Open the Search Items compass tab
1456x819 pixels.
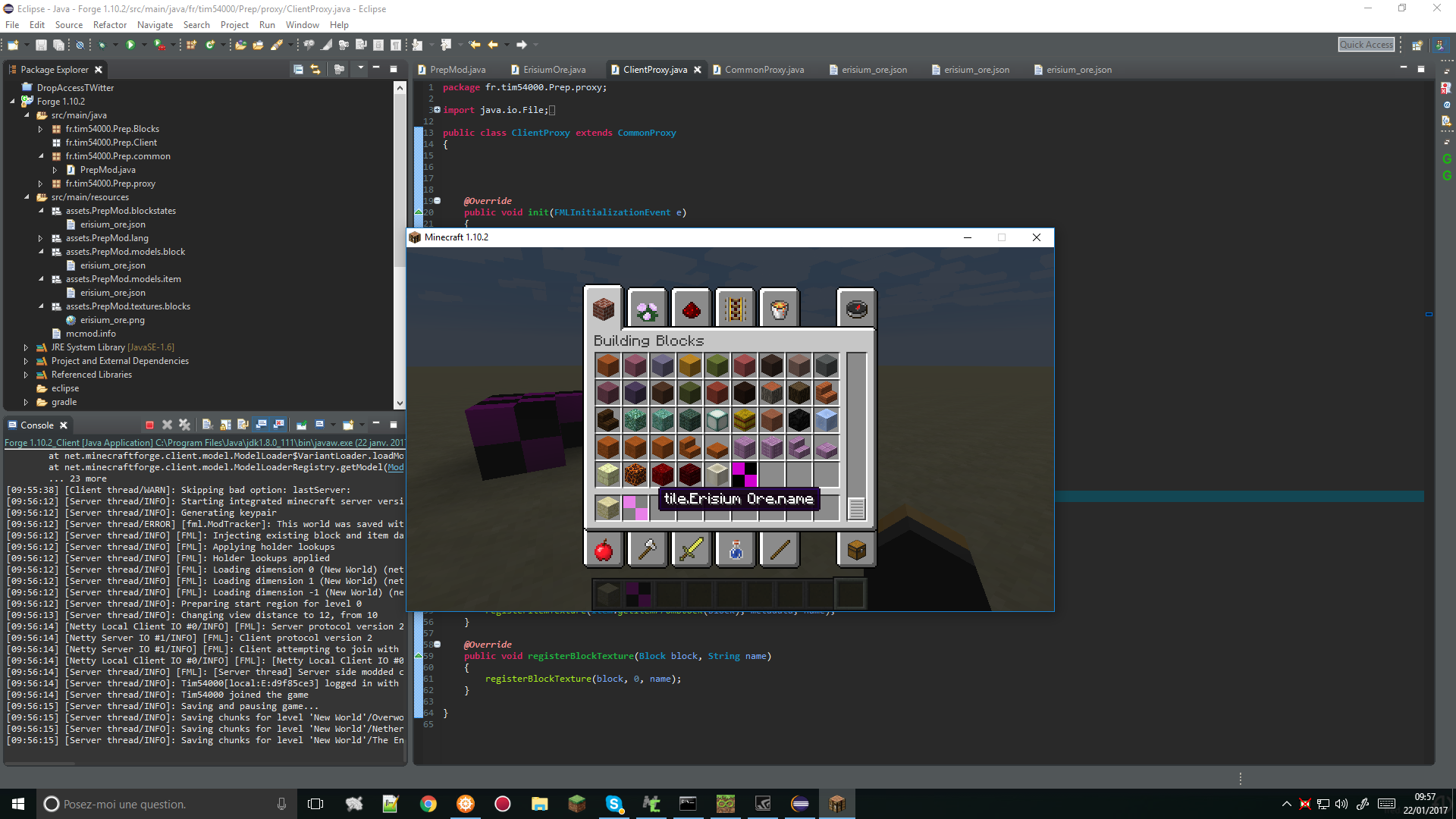(856, 309)
